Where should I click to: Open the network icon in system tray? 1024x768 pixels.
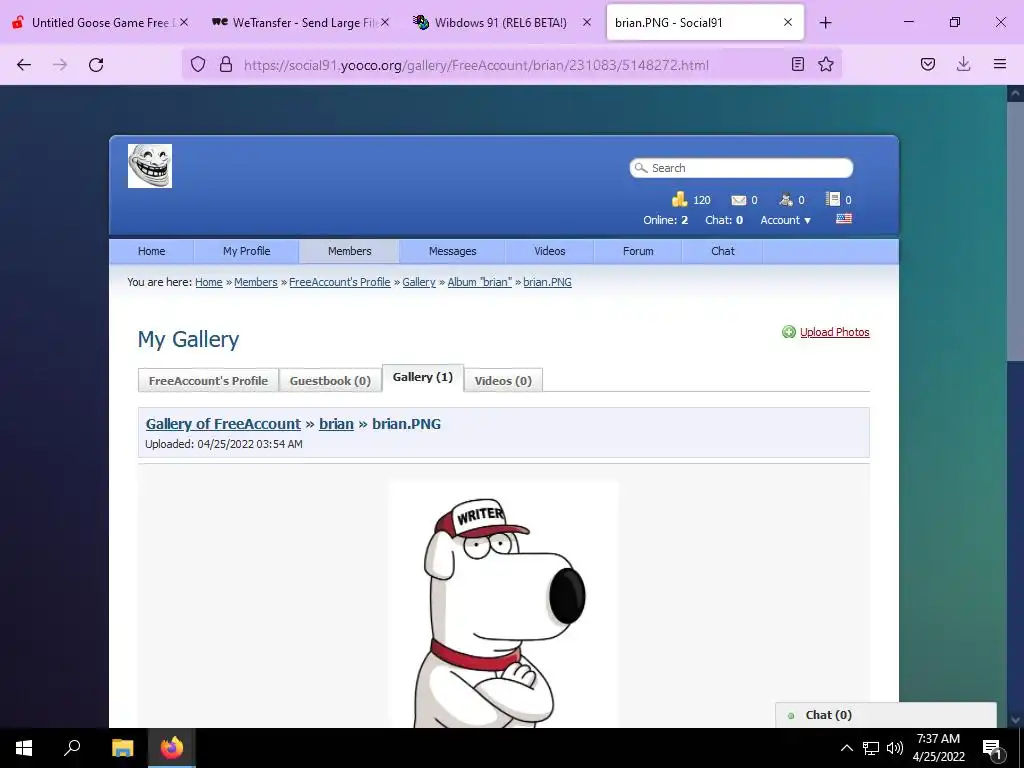pyautogui.click(x=871, y=748)
